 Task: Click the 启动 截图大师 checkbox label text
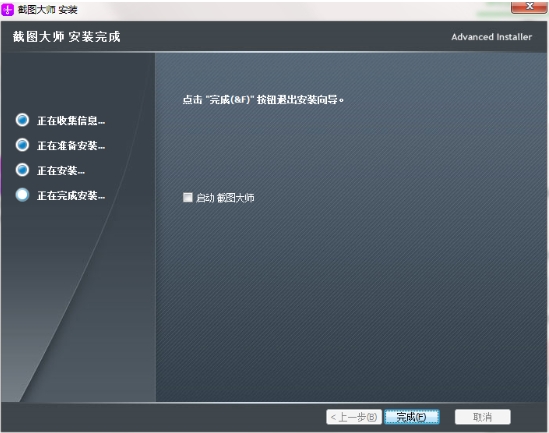pyautogui.click(x=225, y=198)
